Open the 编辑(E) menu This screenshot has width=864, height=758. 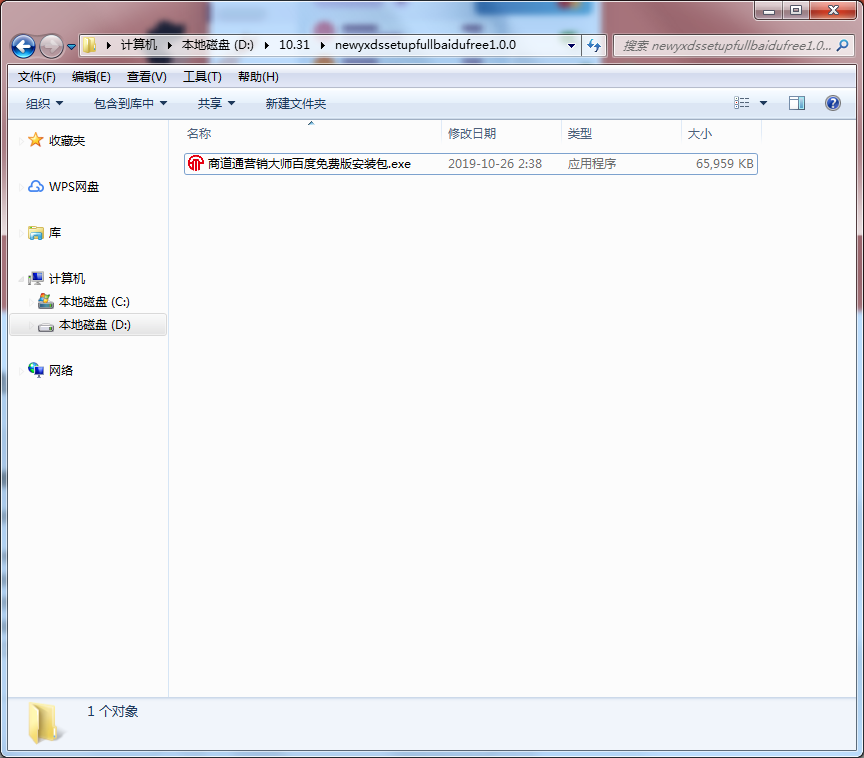pos(91,77)
